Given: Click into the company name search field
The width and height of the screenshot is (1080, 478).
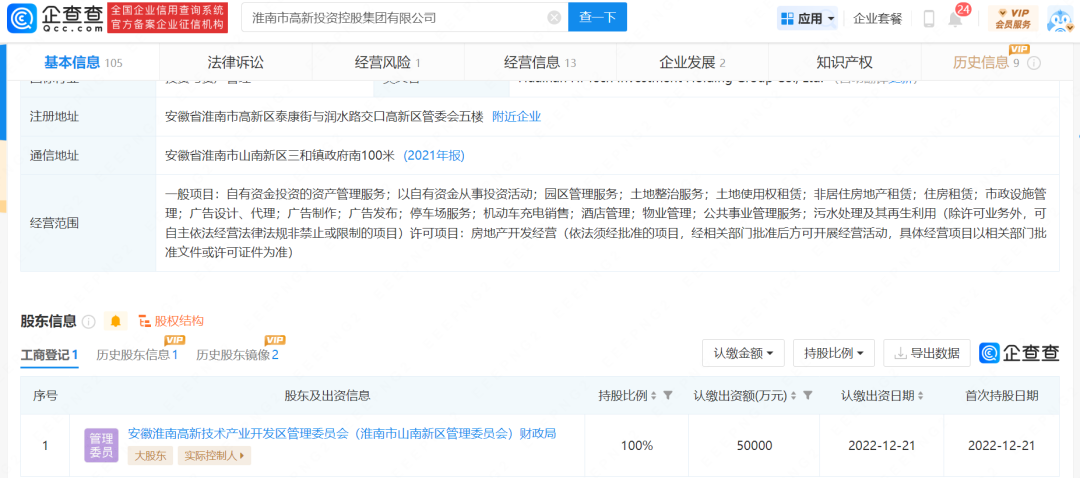Looking at the screenshot, I should 395,18.
